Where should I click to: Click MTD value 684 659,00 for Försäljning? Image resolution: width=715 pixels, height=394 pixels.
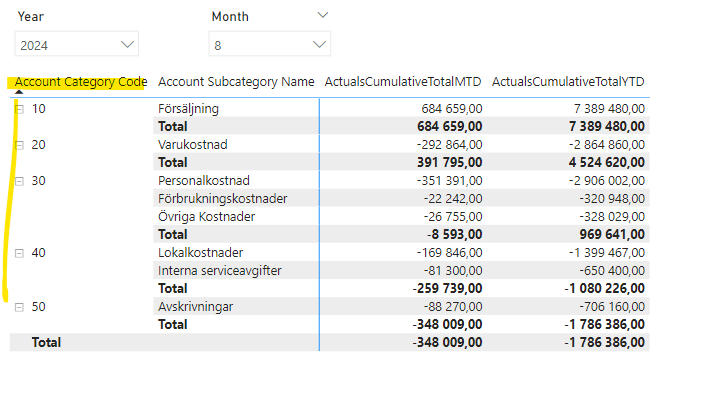[x=451, y=109]
